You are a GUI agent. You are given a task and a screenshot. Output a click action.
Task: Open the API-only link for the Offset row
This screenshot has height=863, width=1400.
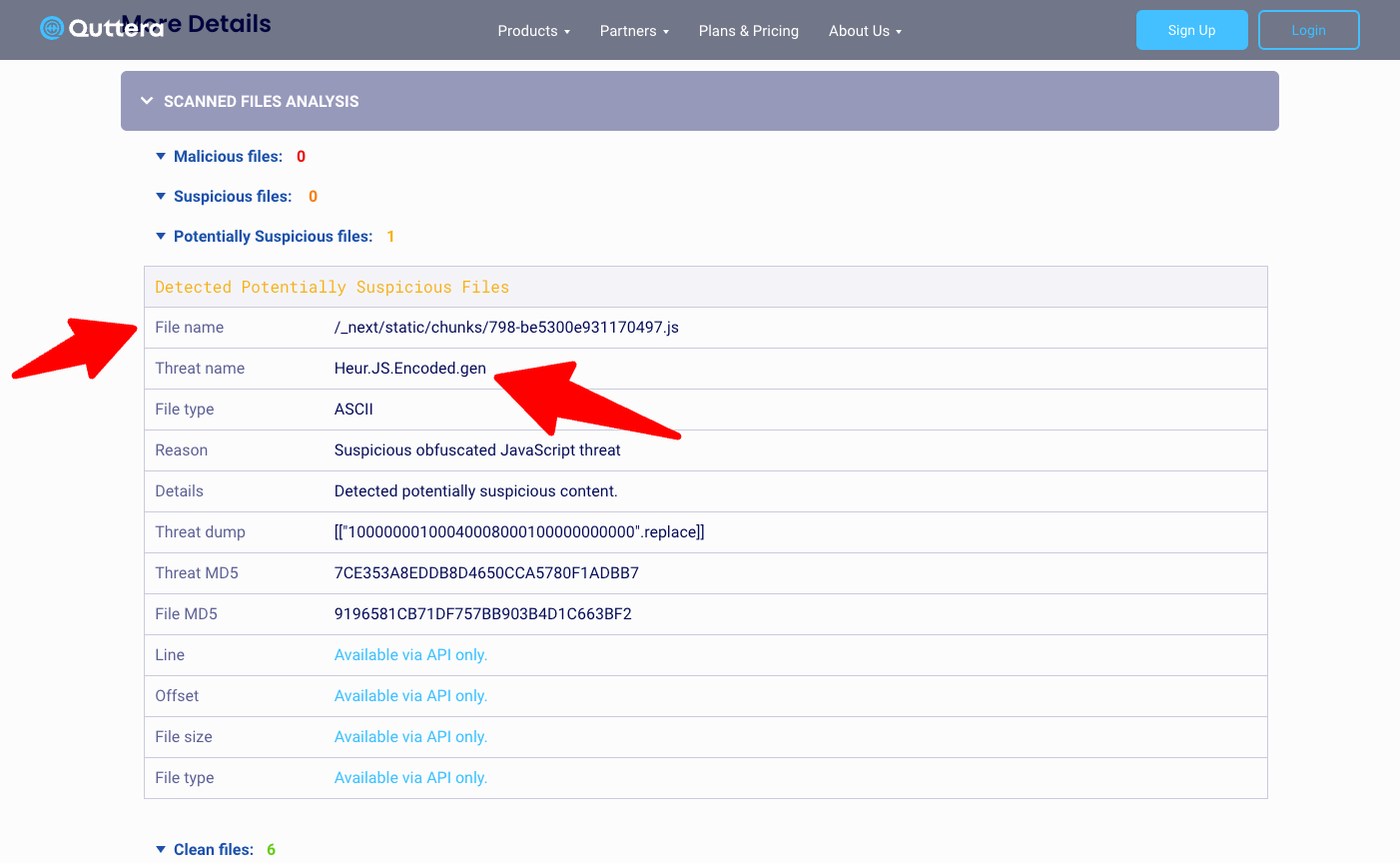click(x=410, y=695)
